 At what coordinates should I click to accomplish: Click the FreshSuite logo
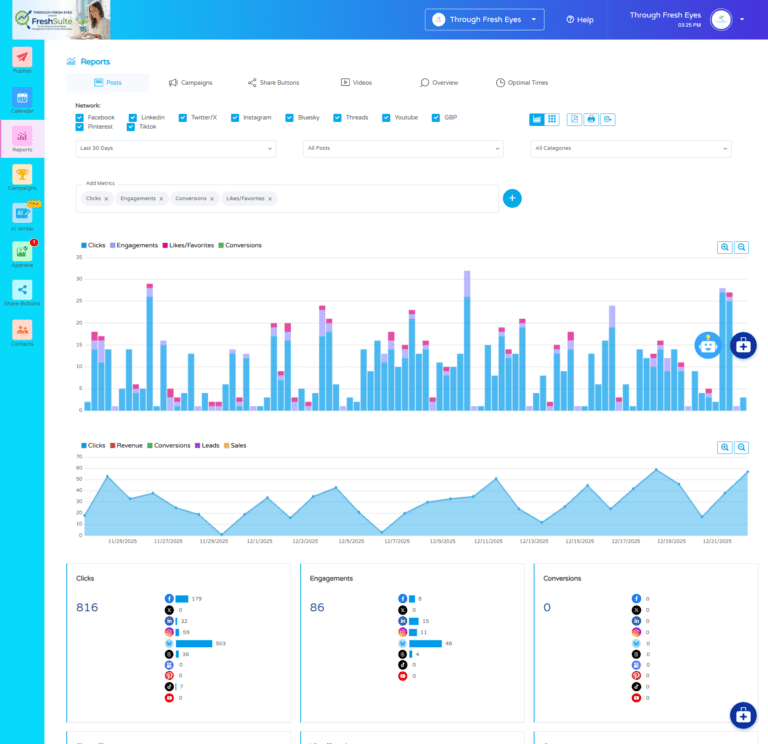[62, 20]
